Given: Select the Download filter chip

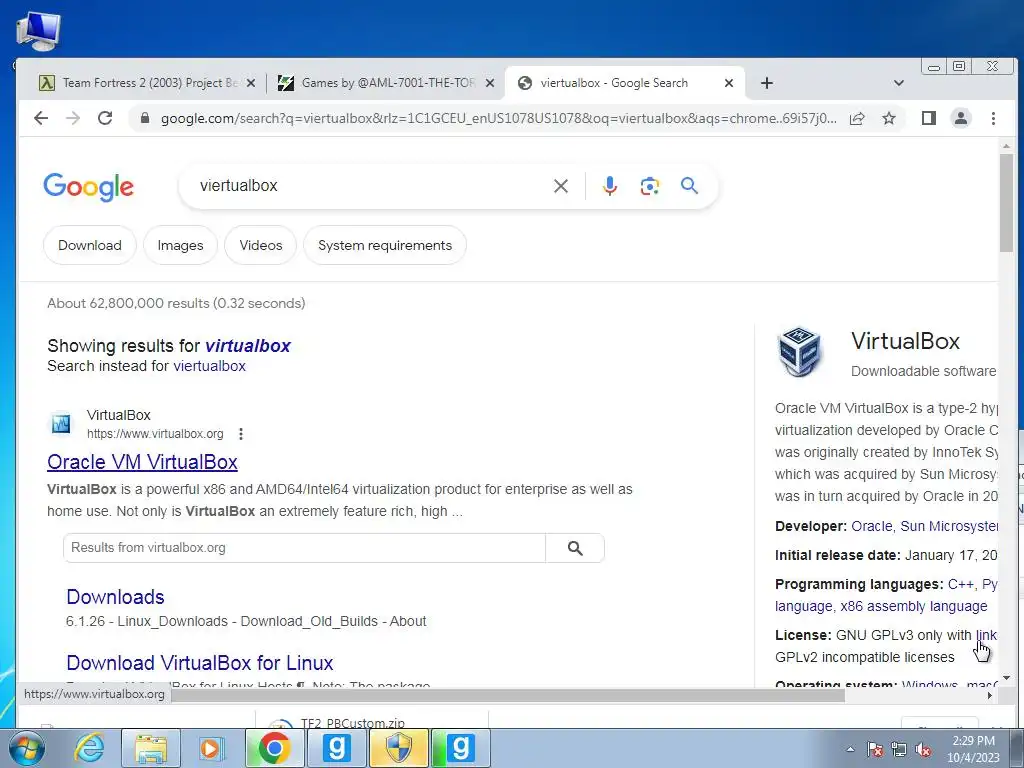Looking at the screenshot, I should (x=89, y=246).
